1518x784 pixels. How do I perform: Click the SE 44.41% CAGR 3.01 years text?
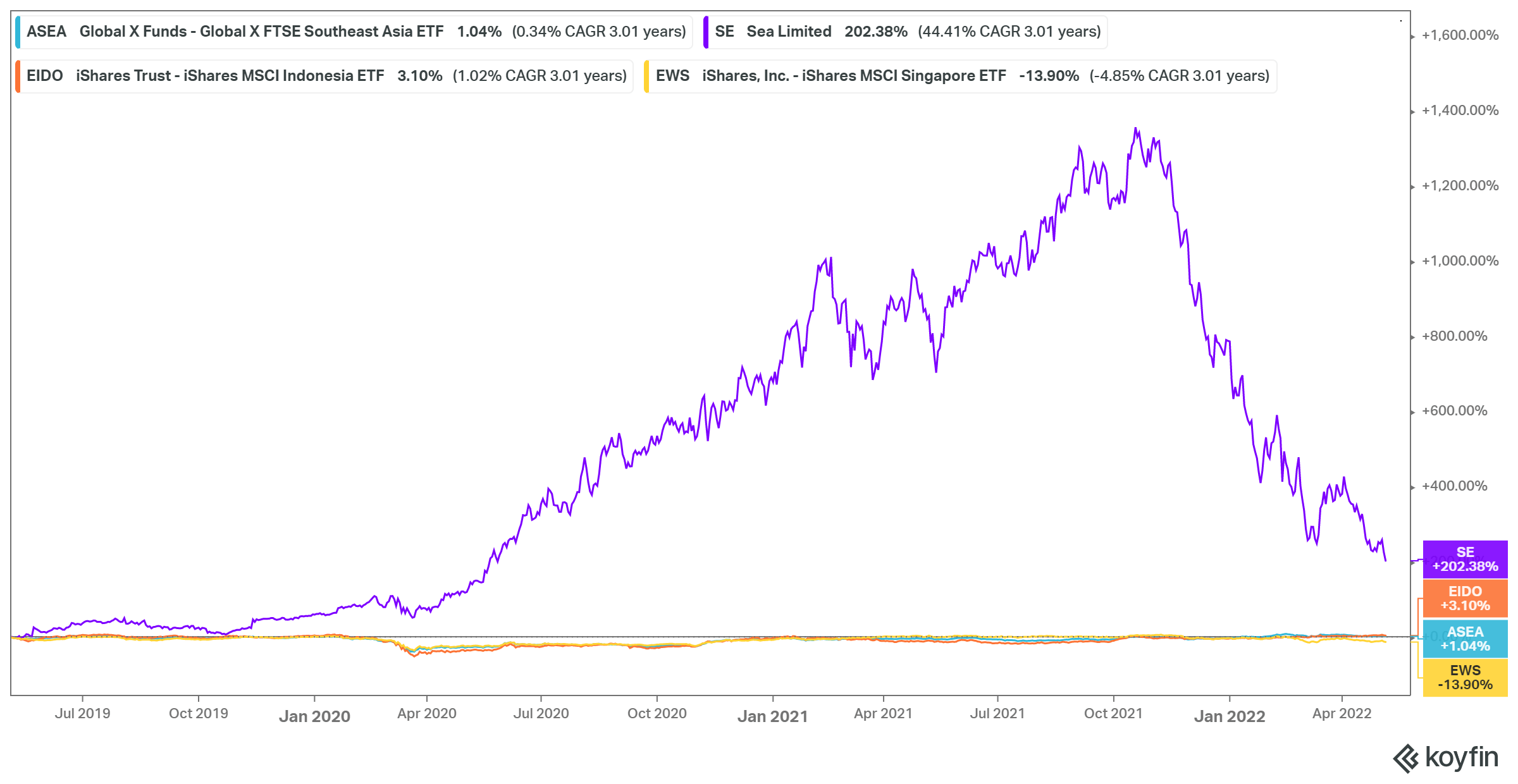(x=1009, y=32)
